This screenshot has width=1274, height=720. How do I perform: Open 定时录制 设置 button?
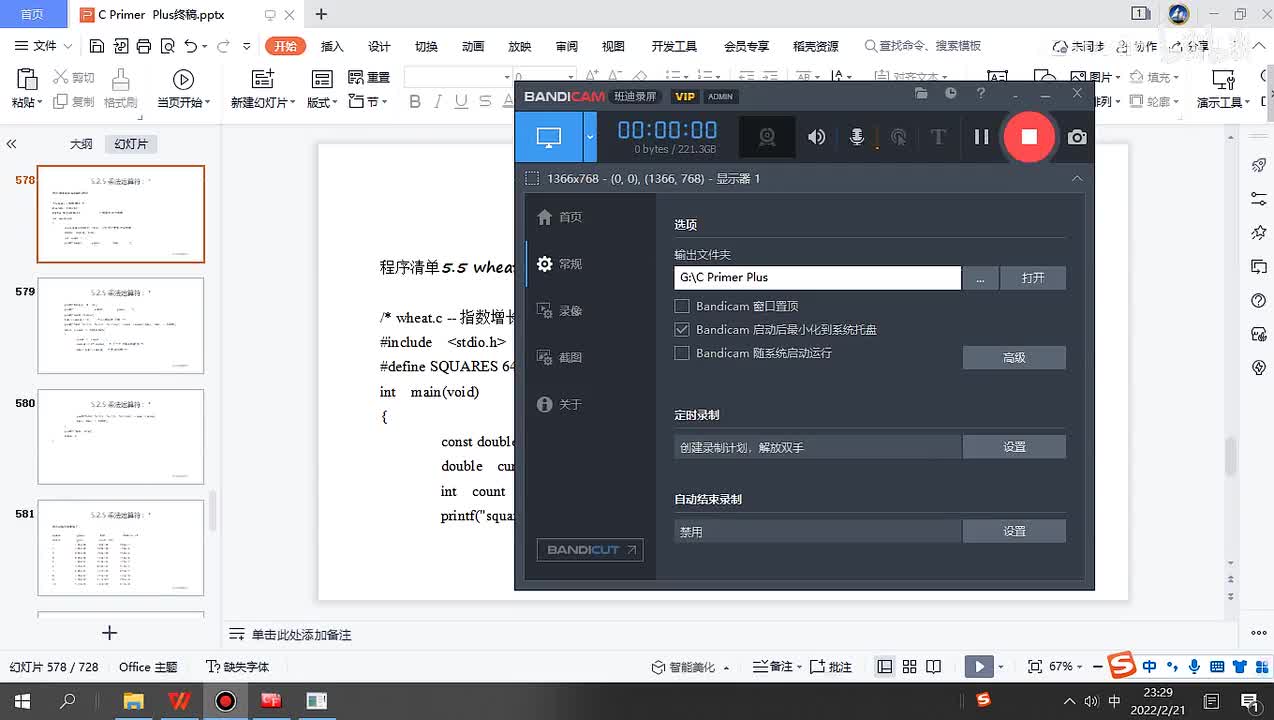(1014, 447)
